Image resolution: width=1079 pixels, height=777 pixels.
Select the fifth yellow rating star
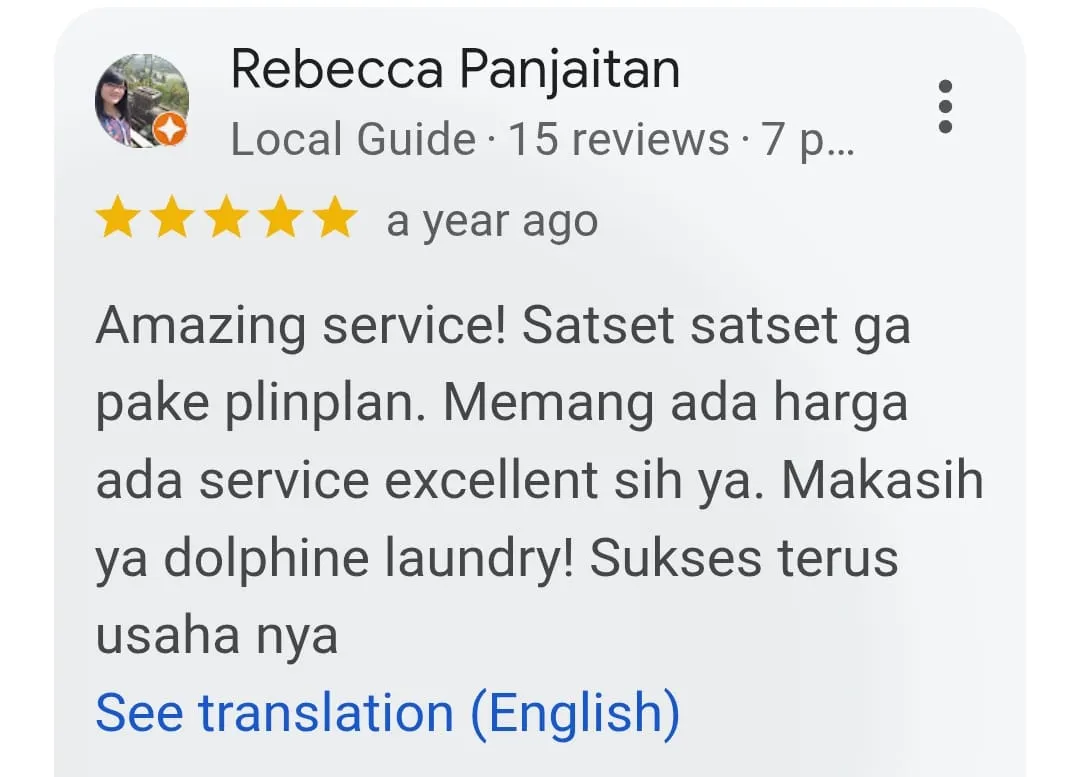pyautogui.click(x=335, y=217)
